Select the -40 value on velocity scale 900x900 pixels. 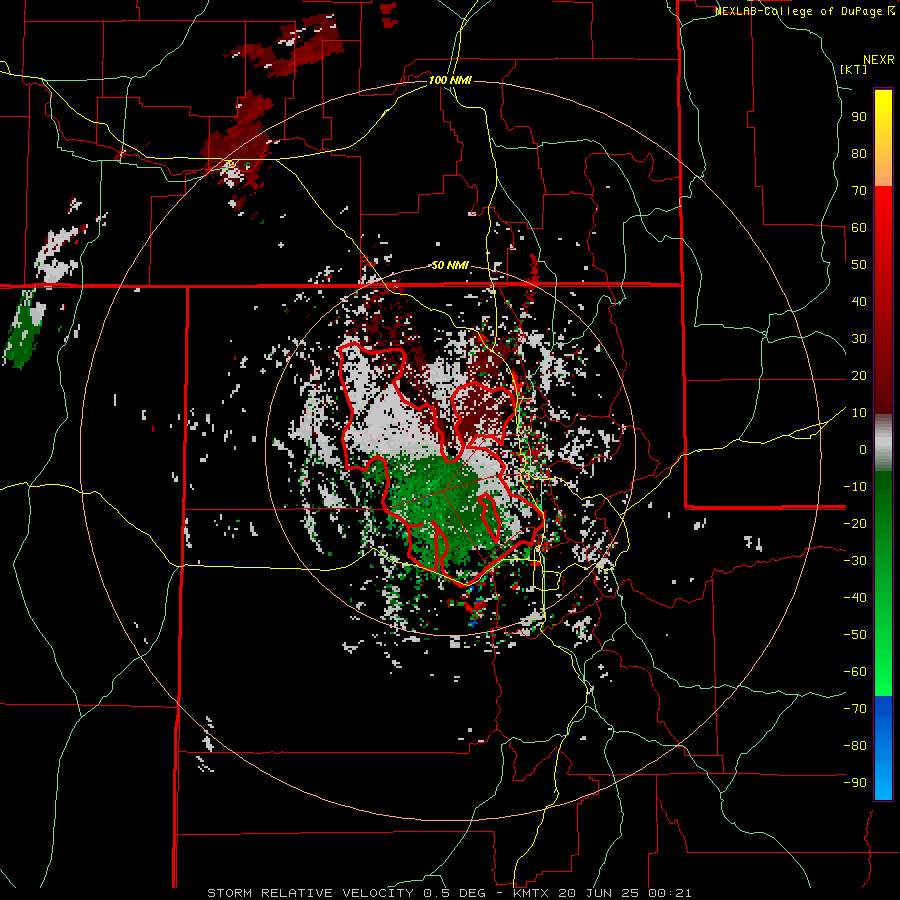pyautogui.click(x=855, y=598)
